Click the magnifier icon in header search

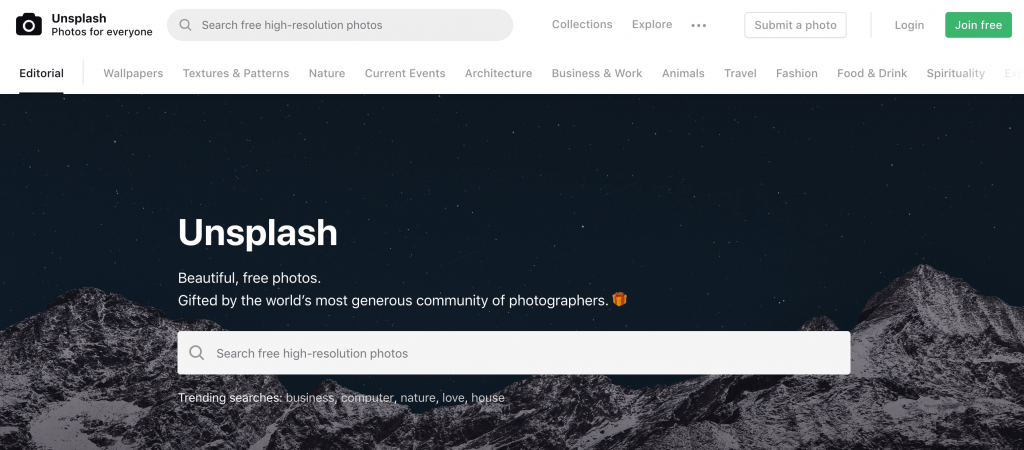(x=185, y=25)
